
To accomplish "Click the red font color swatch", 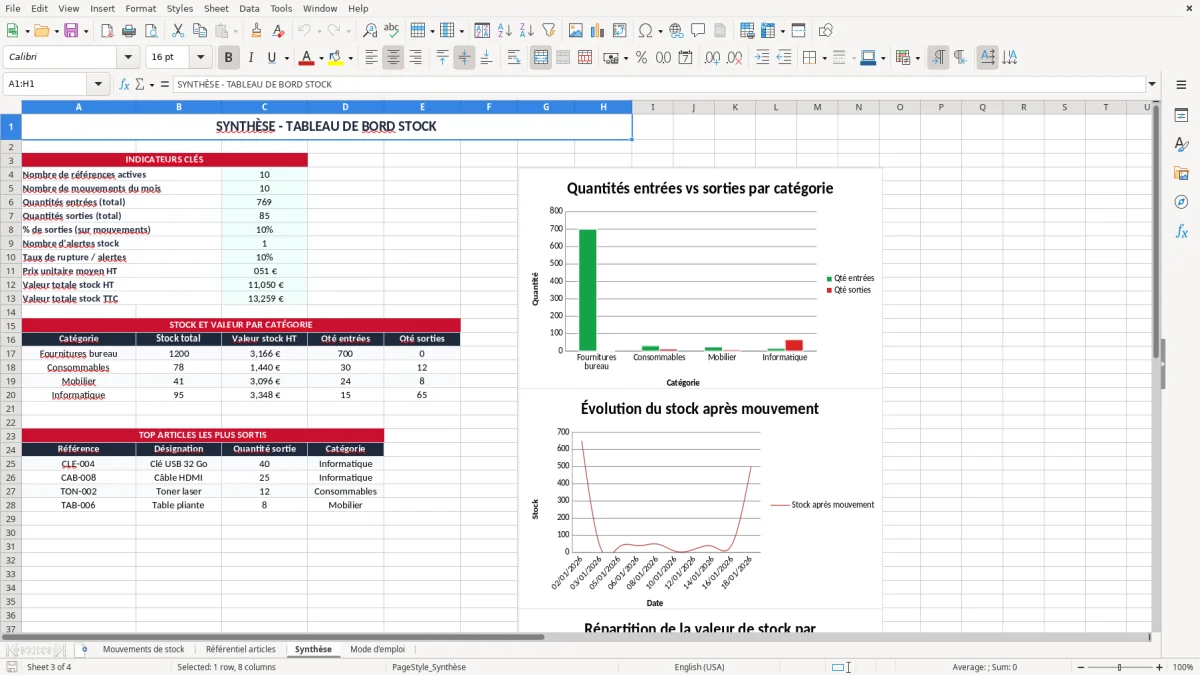I will click(307, 58).
